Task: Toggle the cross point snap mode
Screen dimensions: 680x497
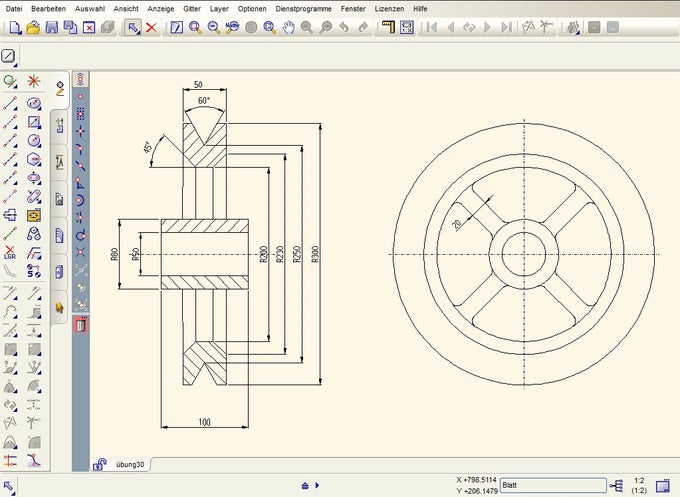Action: [x=81, y=131]
